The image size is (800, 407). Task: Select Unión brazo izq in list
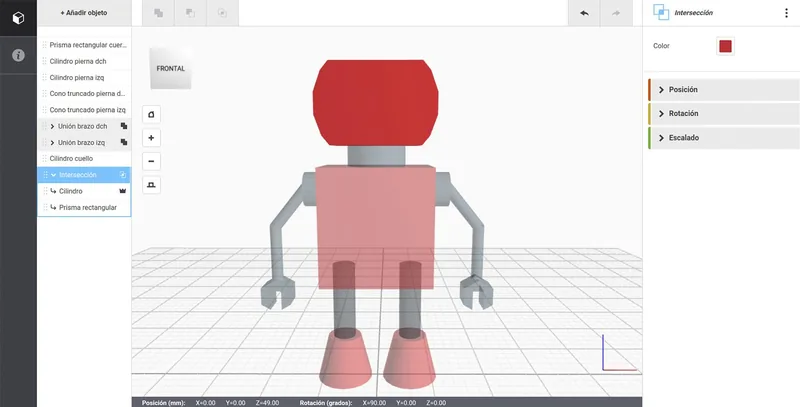[x=84, y=142]
